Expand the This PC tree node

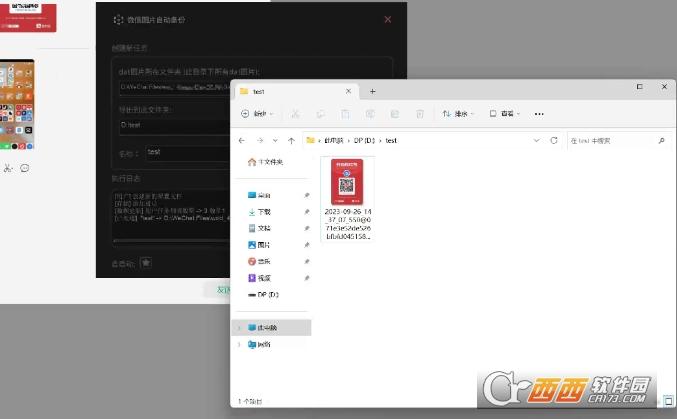point(239,328)
